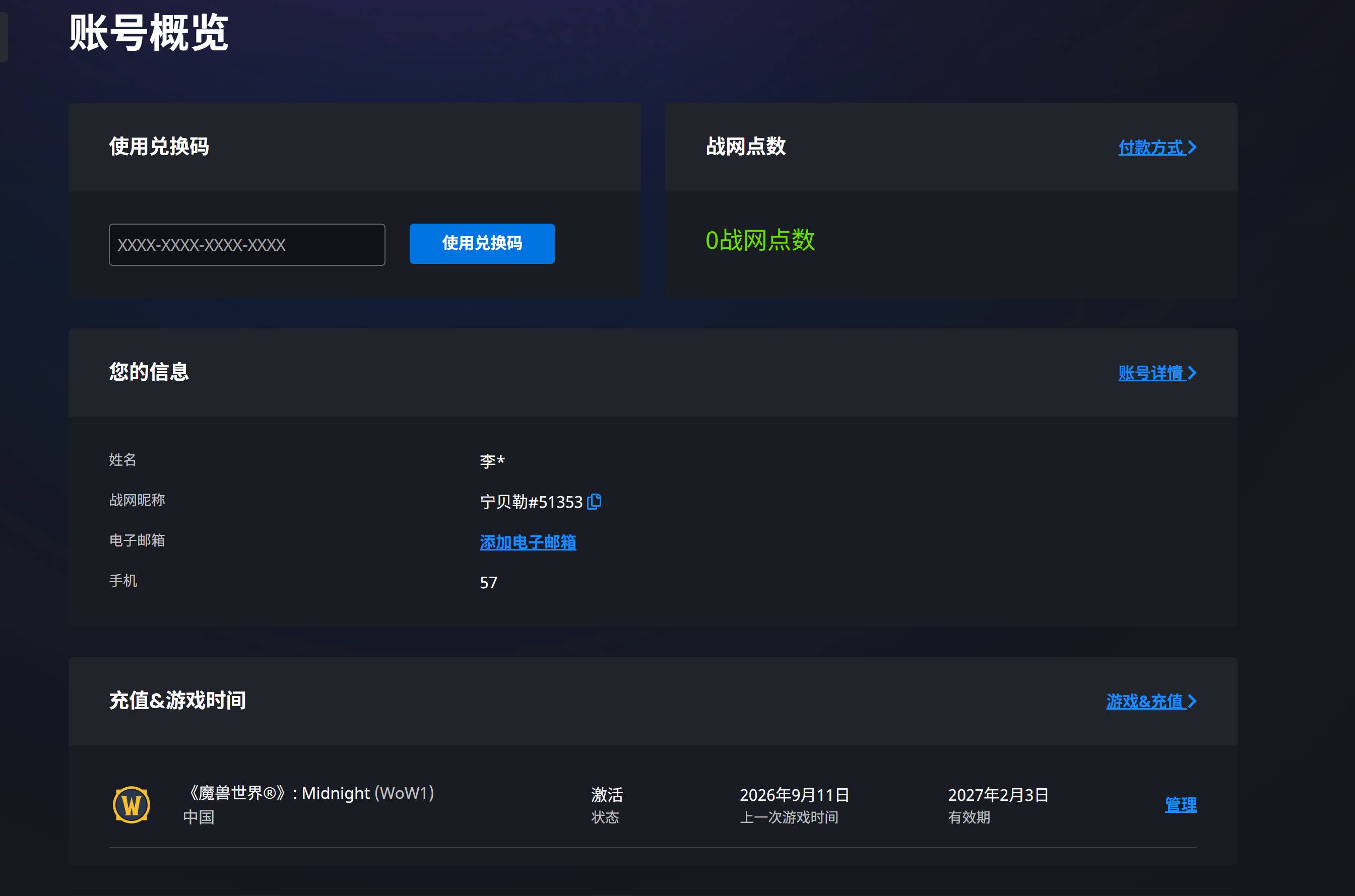Click the BattleTag text 宁贝勒#51353
The height and width of the screenshot is (896, 1355).
531,502
